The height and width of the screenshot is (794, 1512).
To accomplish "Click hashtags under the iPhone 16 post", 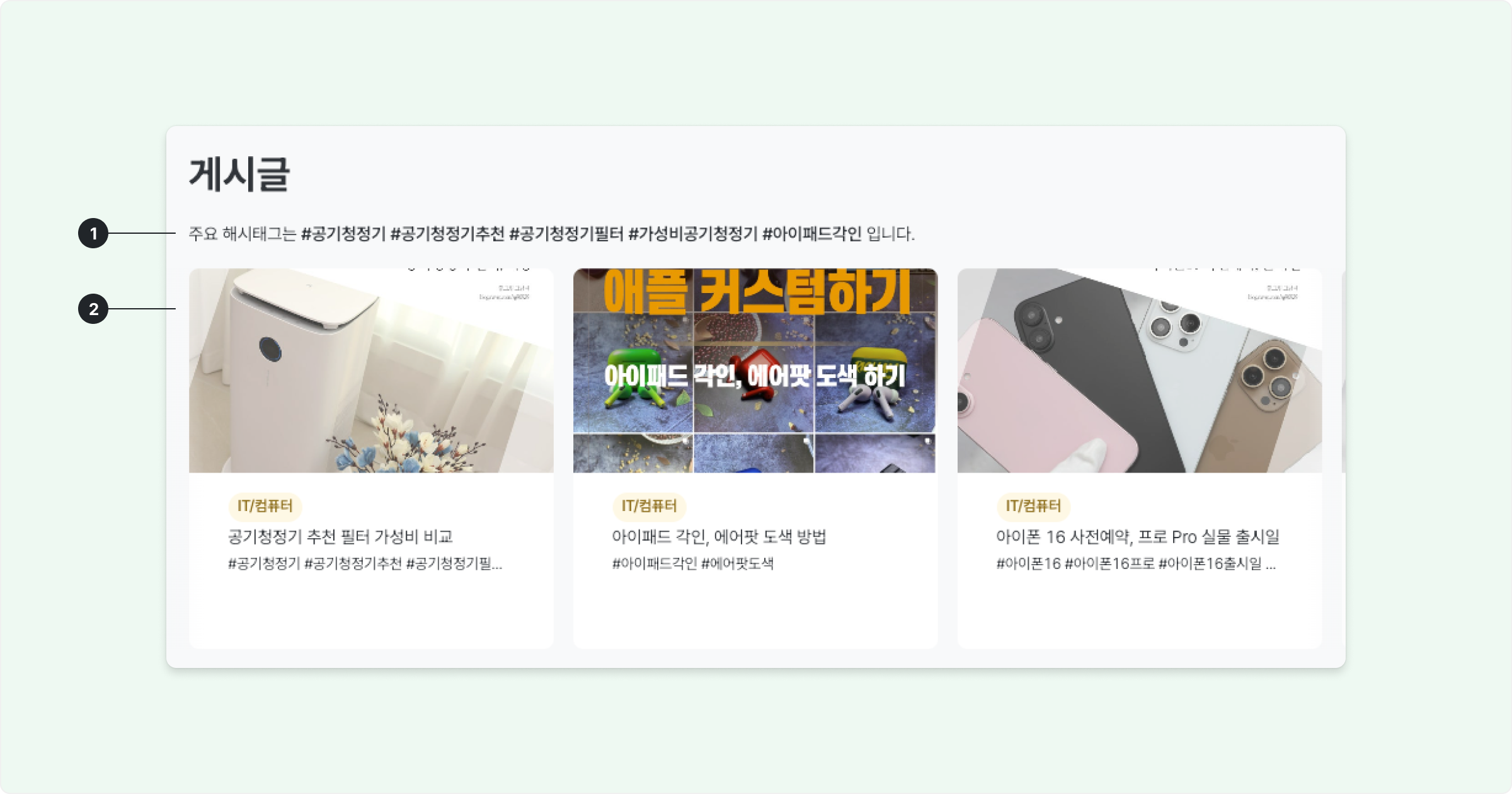I will pos(1136,563).
